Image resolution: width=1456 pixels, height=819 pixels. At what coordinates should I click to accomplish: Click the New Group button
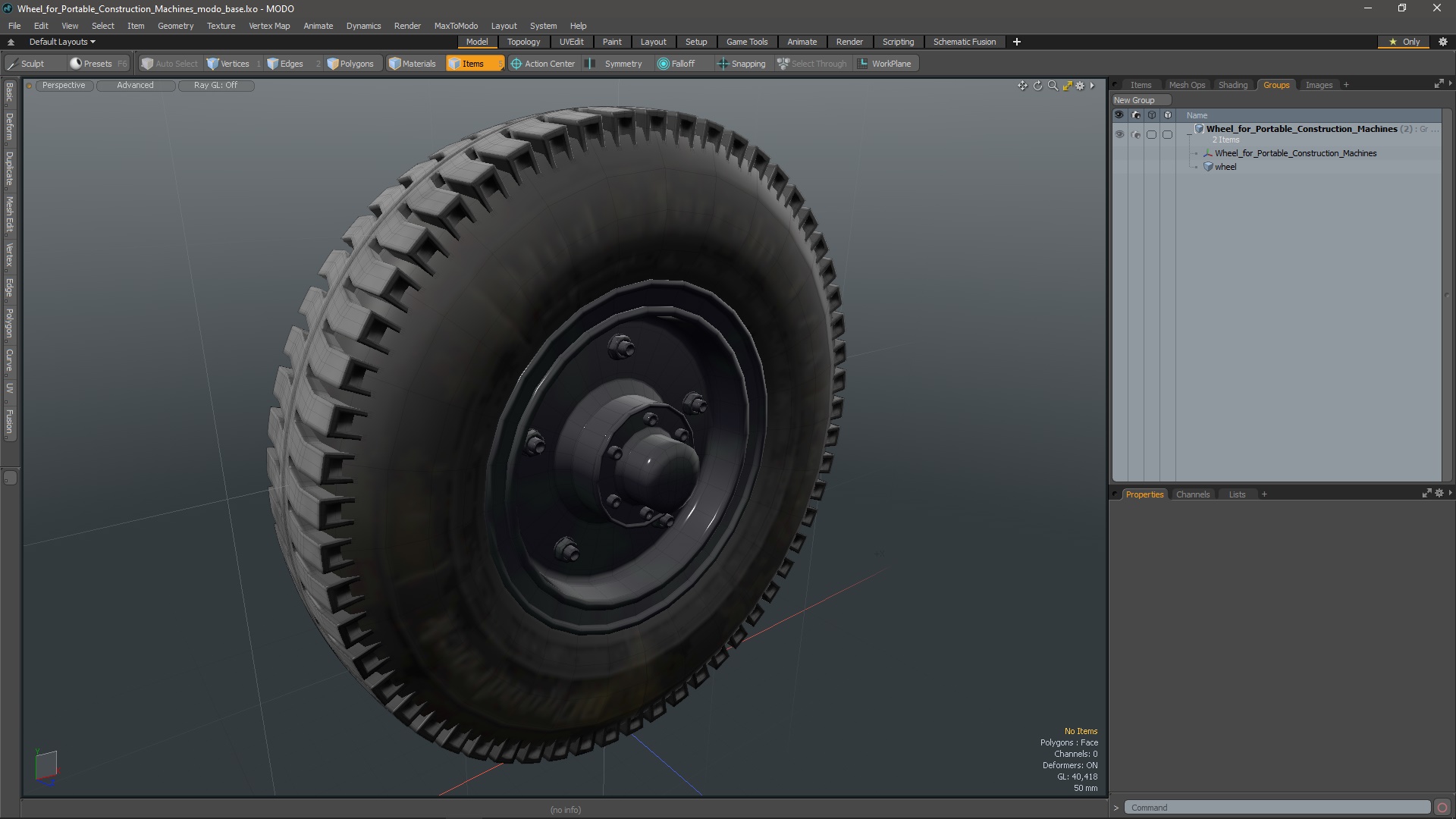click(1141, 100)
